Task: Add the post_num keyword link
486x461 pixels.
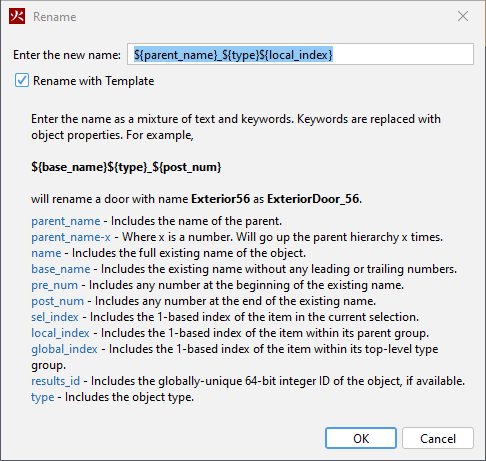Action: click(57, 301)
